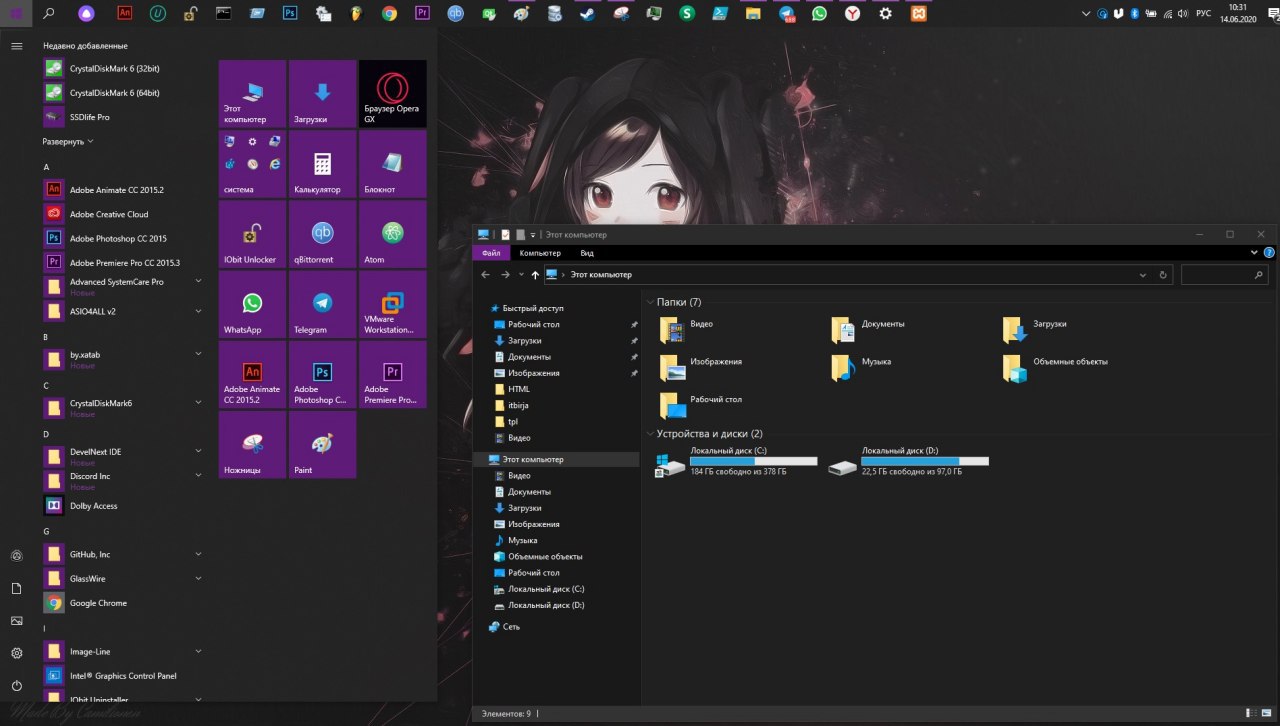Launch Photoshop from the taskbar
The width and height of the screenshot is (1280, 726).
point(289,14)
